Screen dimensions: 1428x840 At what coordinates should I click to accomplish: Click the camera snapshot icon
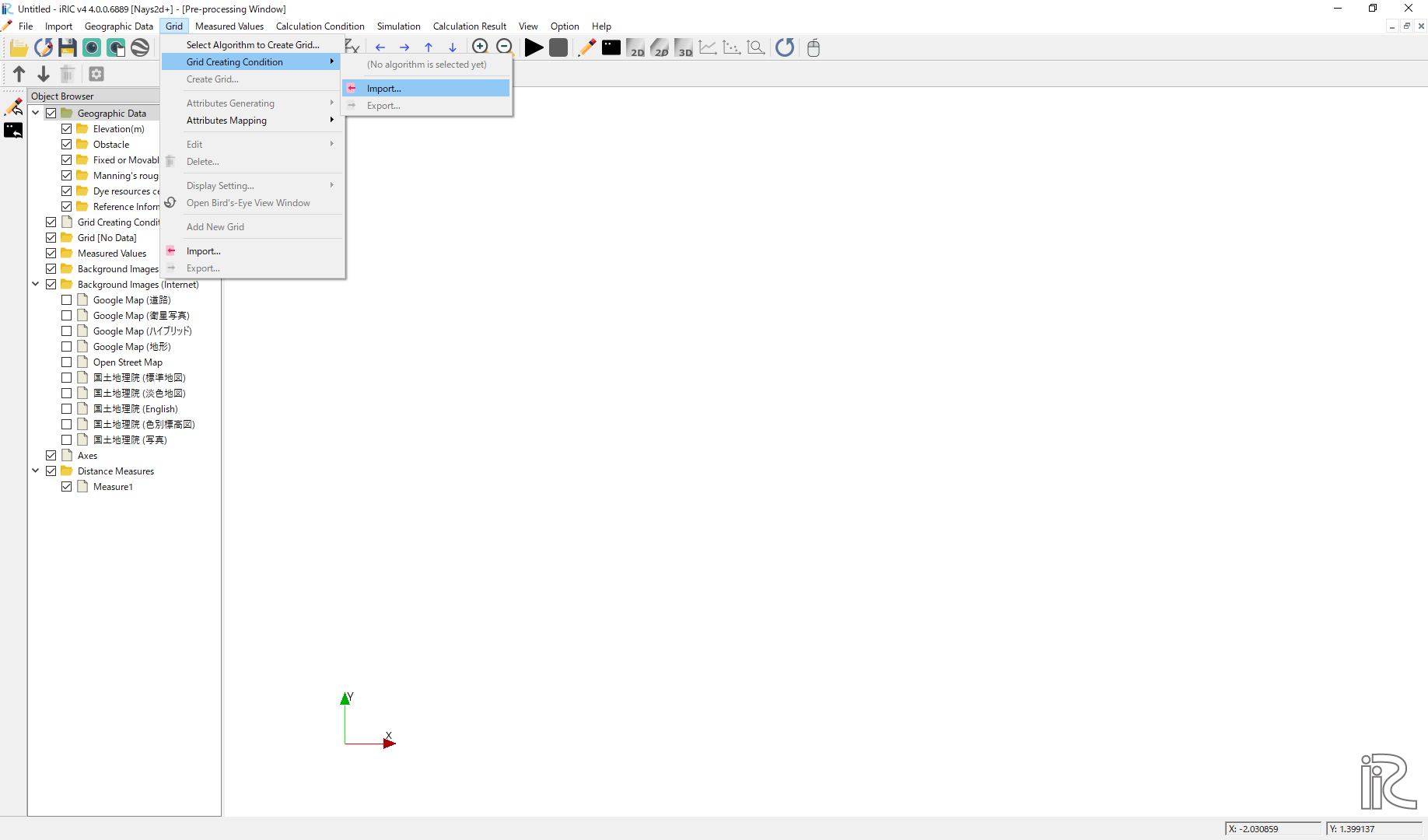tap(92, 48)
